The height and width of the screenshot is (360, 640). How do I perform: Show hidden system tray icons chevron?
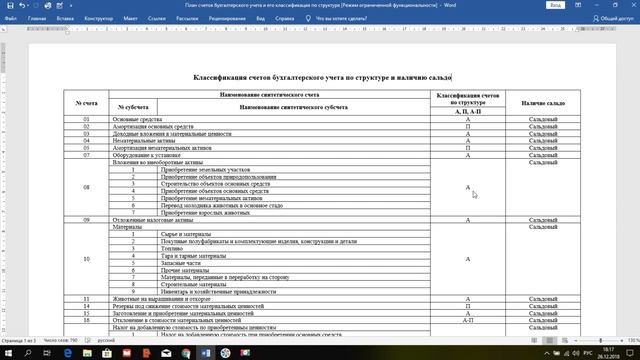(x=547, y=353)
